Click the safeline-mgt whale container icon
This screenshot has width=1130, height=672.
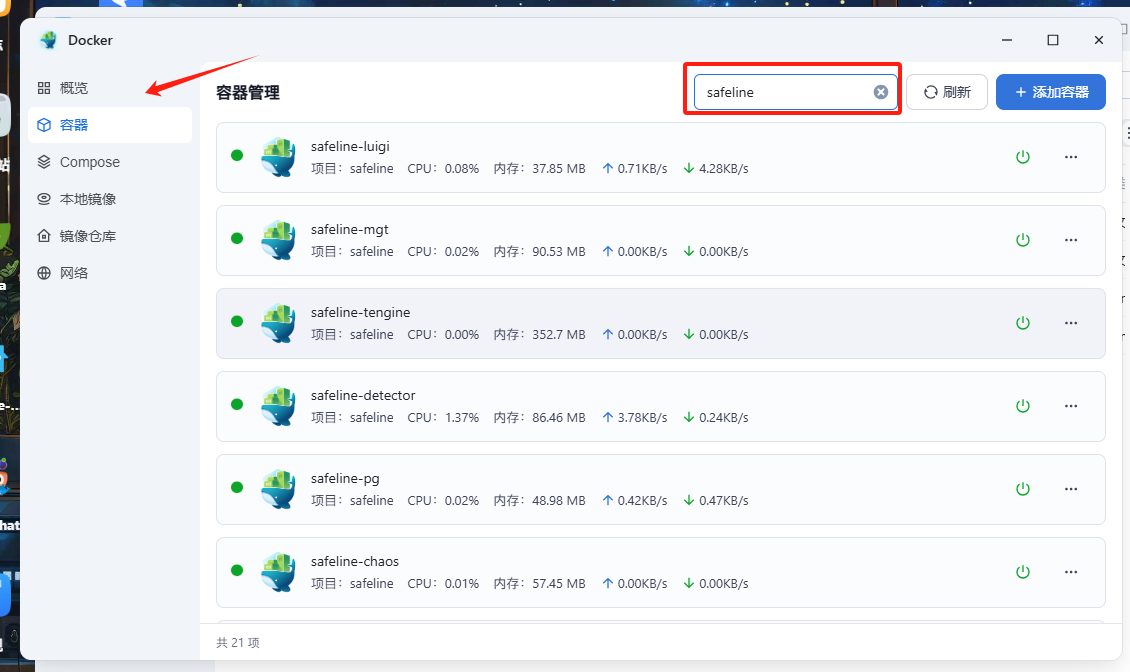coord(278,240)
